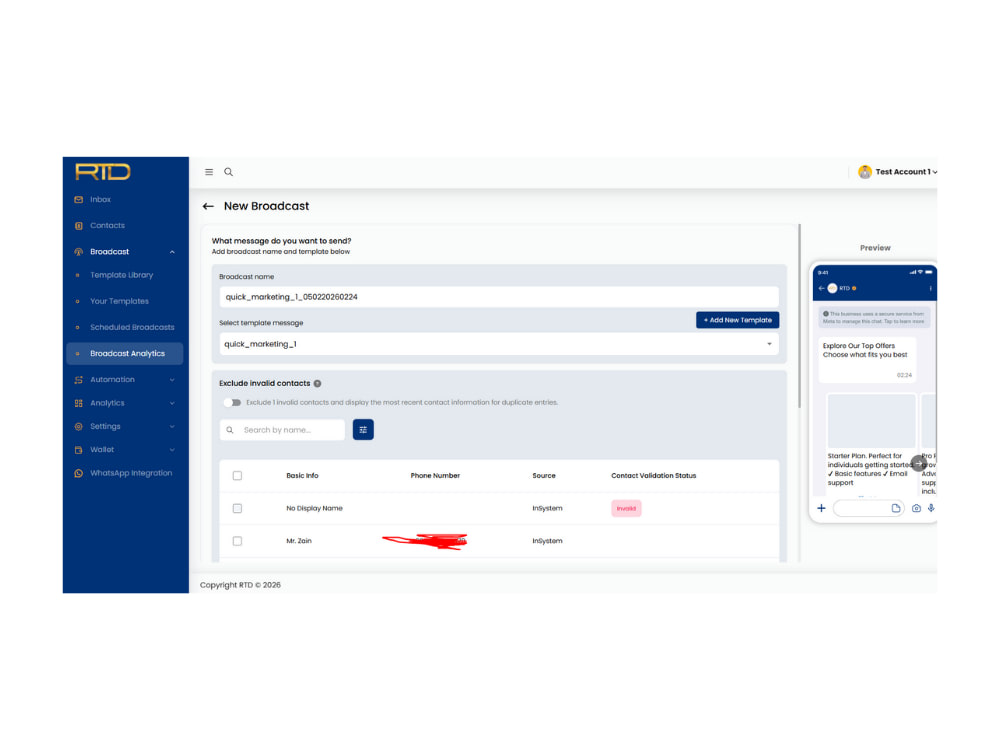Open the contact filter sliders button
Screen dimensions: 1000x750
[363, 430]
